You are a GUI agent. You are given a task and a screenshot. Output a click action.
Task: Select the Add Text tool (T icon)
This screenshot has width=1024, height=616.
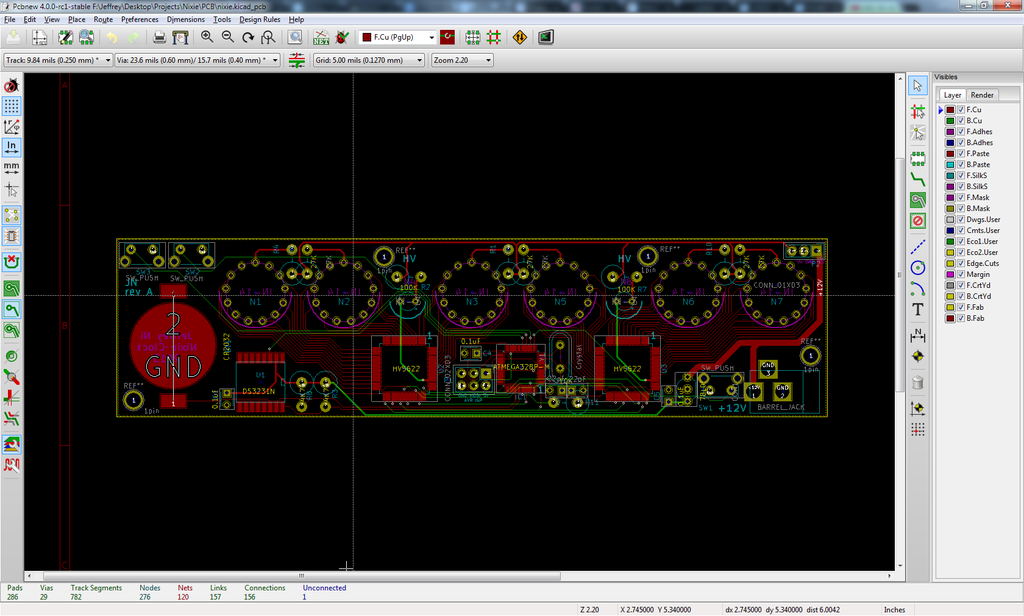pyautogui.click(x=918, y=309)
